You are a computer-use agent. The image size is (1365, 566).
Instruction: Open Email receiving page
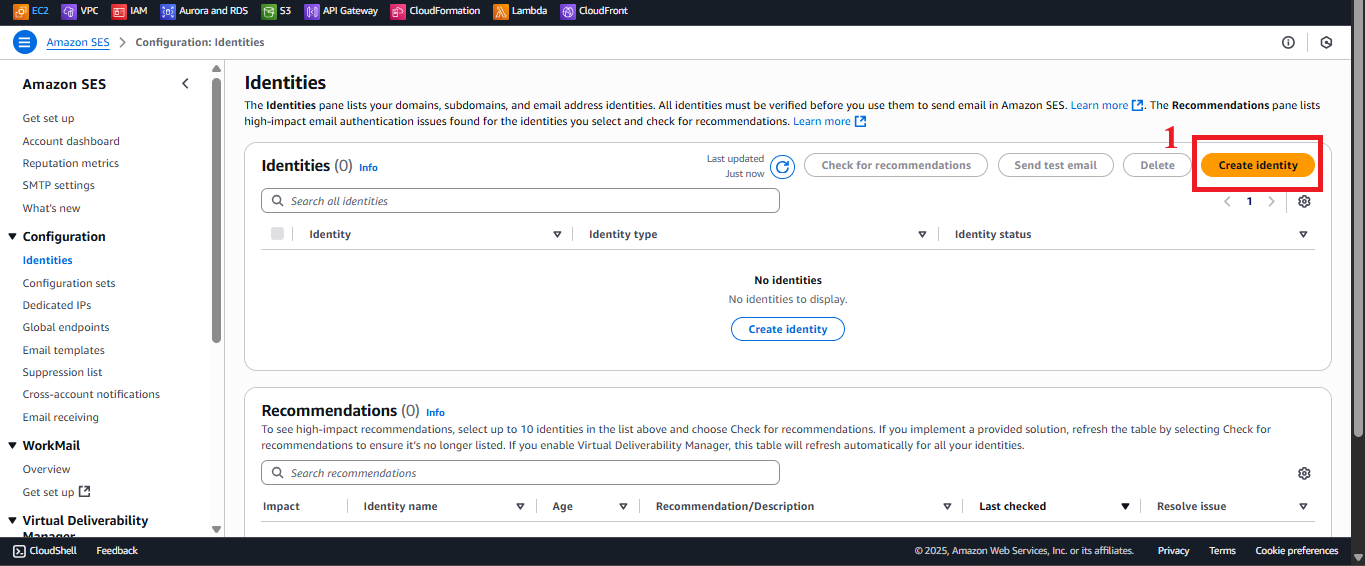pyautogui.click(x=60, y=417)
